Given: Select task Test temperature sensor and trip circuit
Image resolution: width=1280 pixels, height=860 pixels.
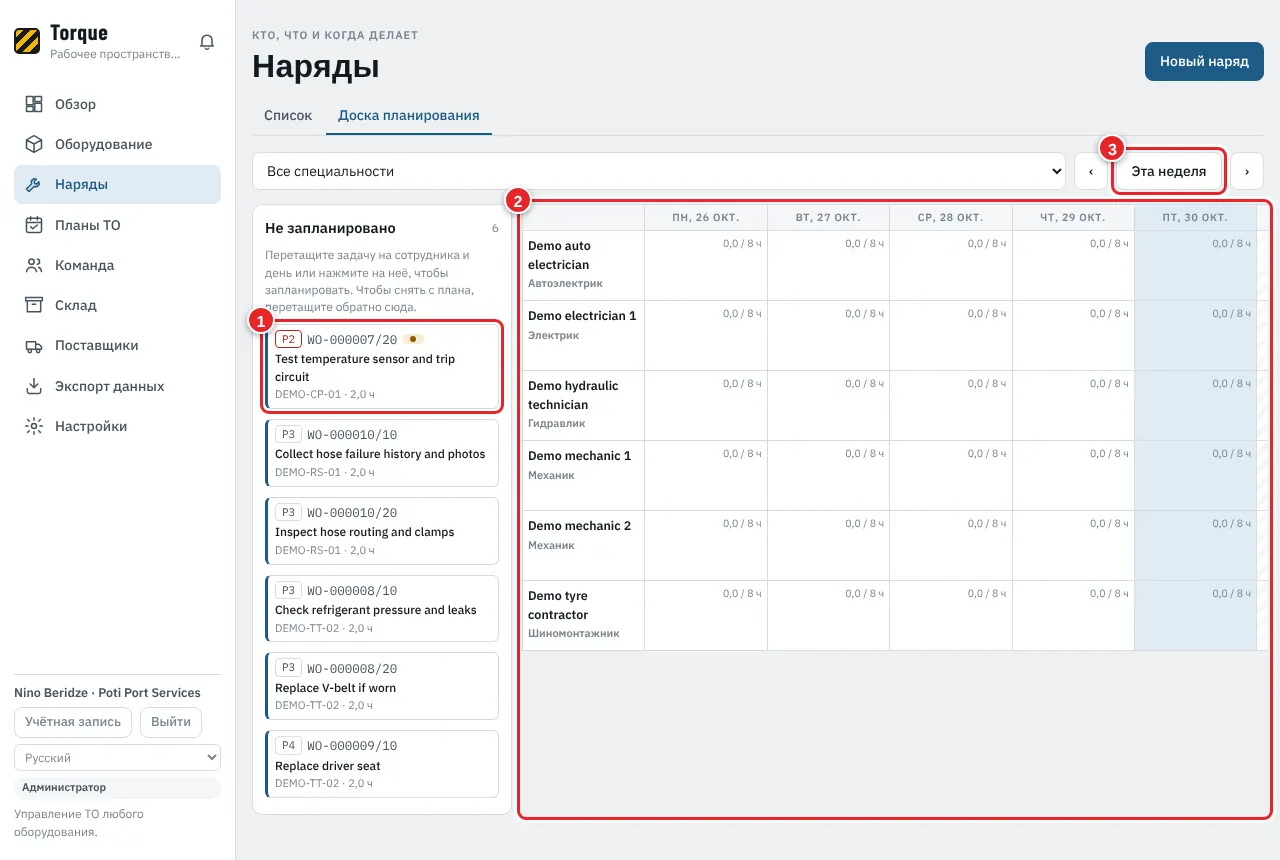Looking at the screenshot, I should [x=382, y=367].
